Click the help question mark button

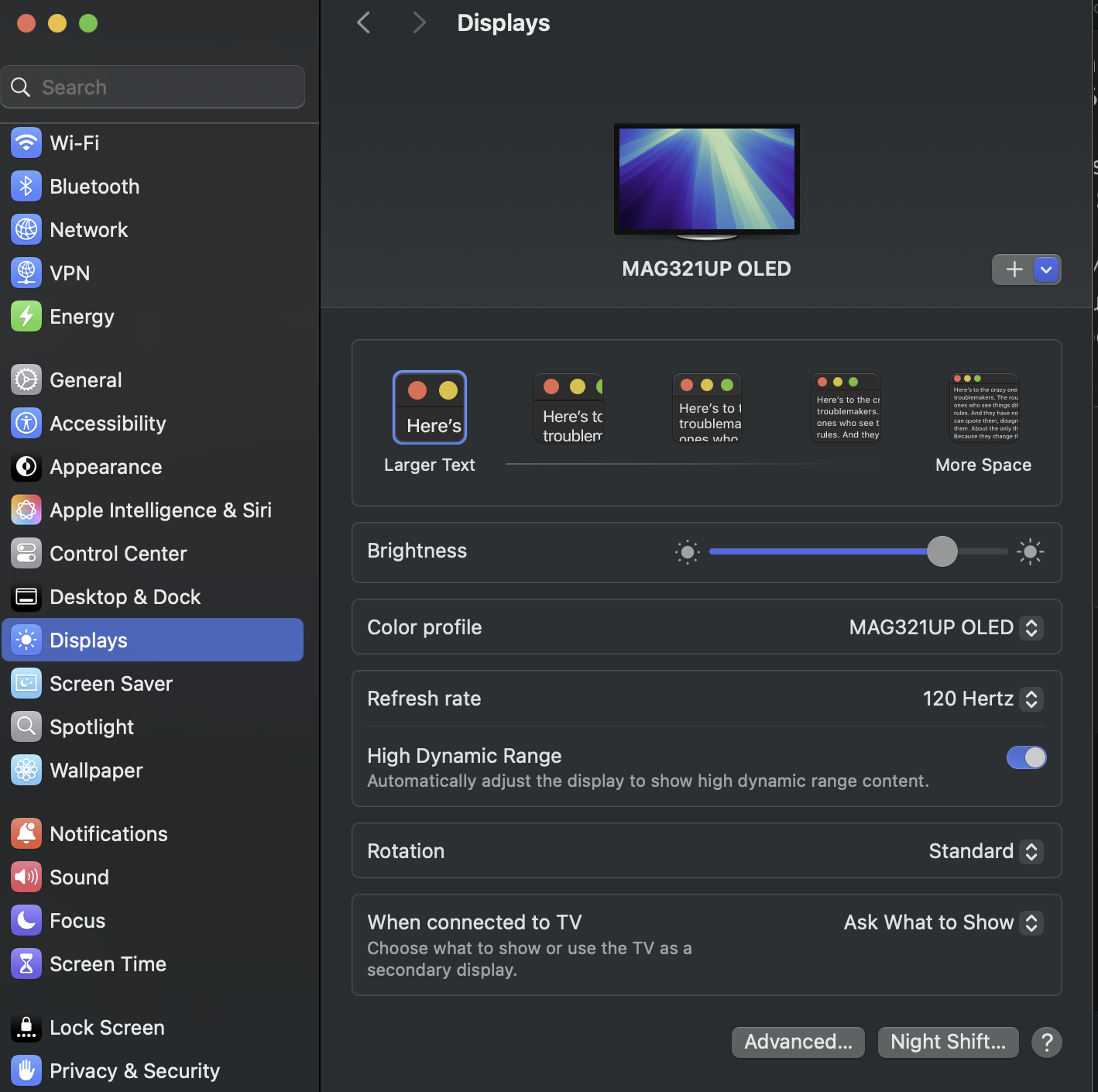coord(1047,1042)
